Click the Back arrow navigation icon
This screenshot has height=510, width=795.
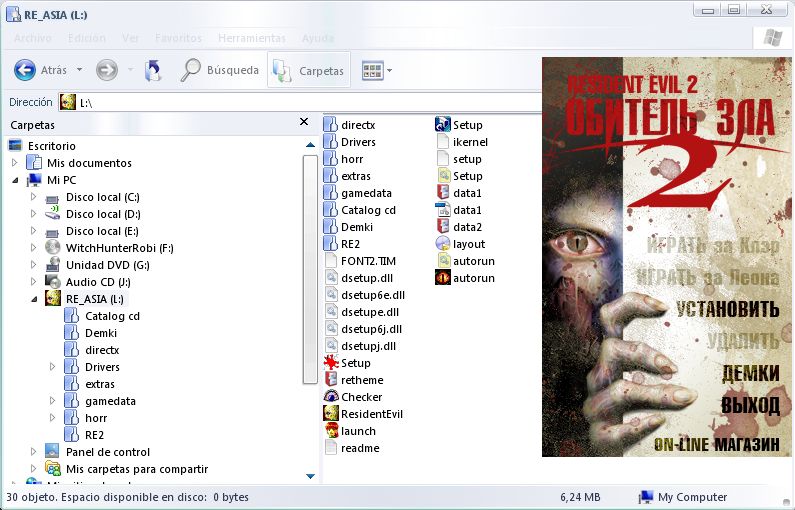[x=25, y=70]
